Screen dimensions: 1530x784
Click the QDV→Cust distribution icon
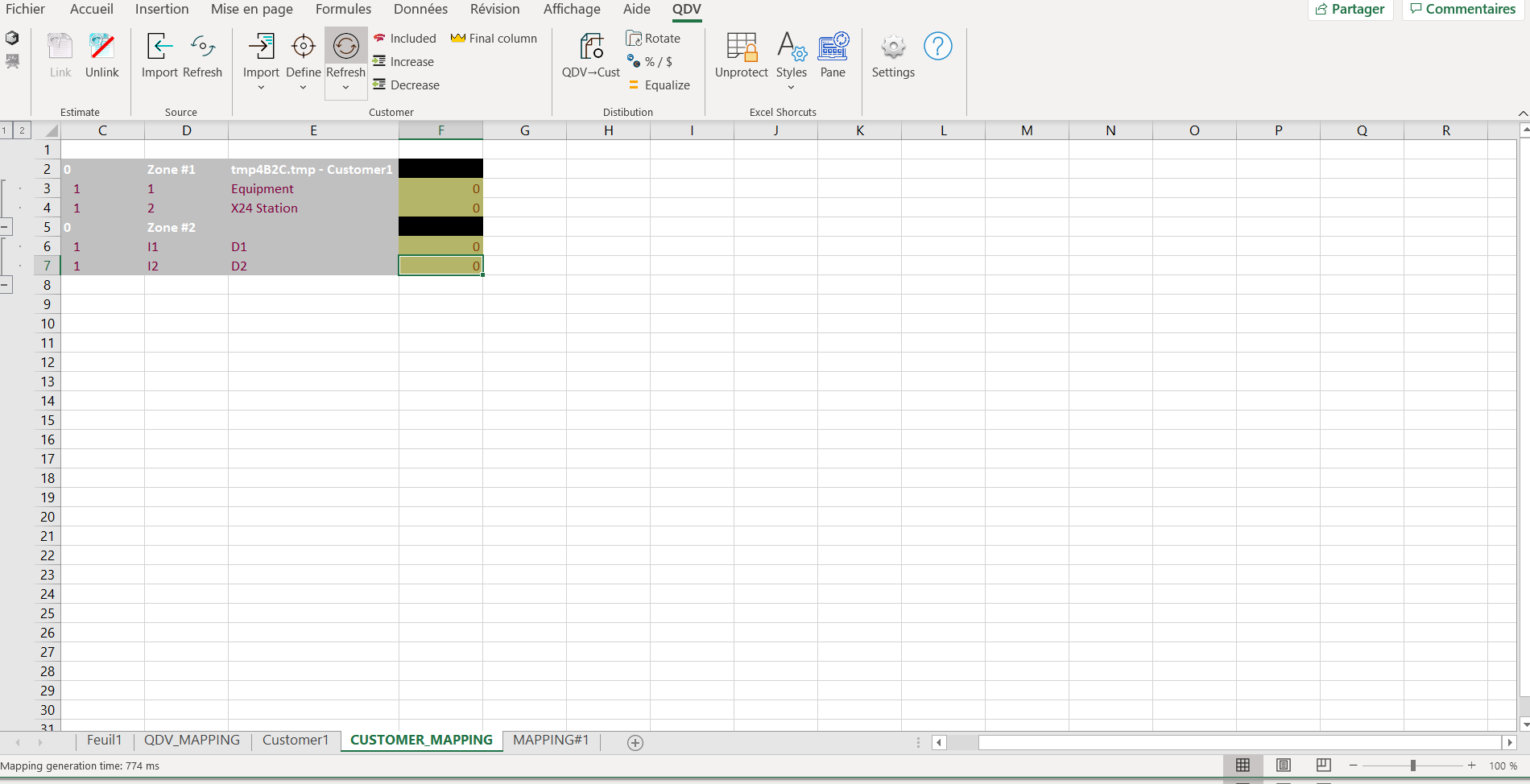pyautogui.click(x=591, y=47)
